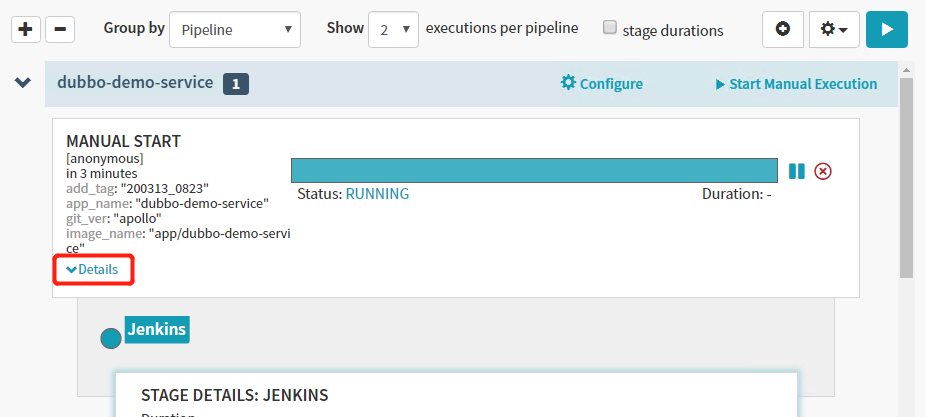Open the Group by Pipeline dropdown

click(x=235, y=30)
